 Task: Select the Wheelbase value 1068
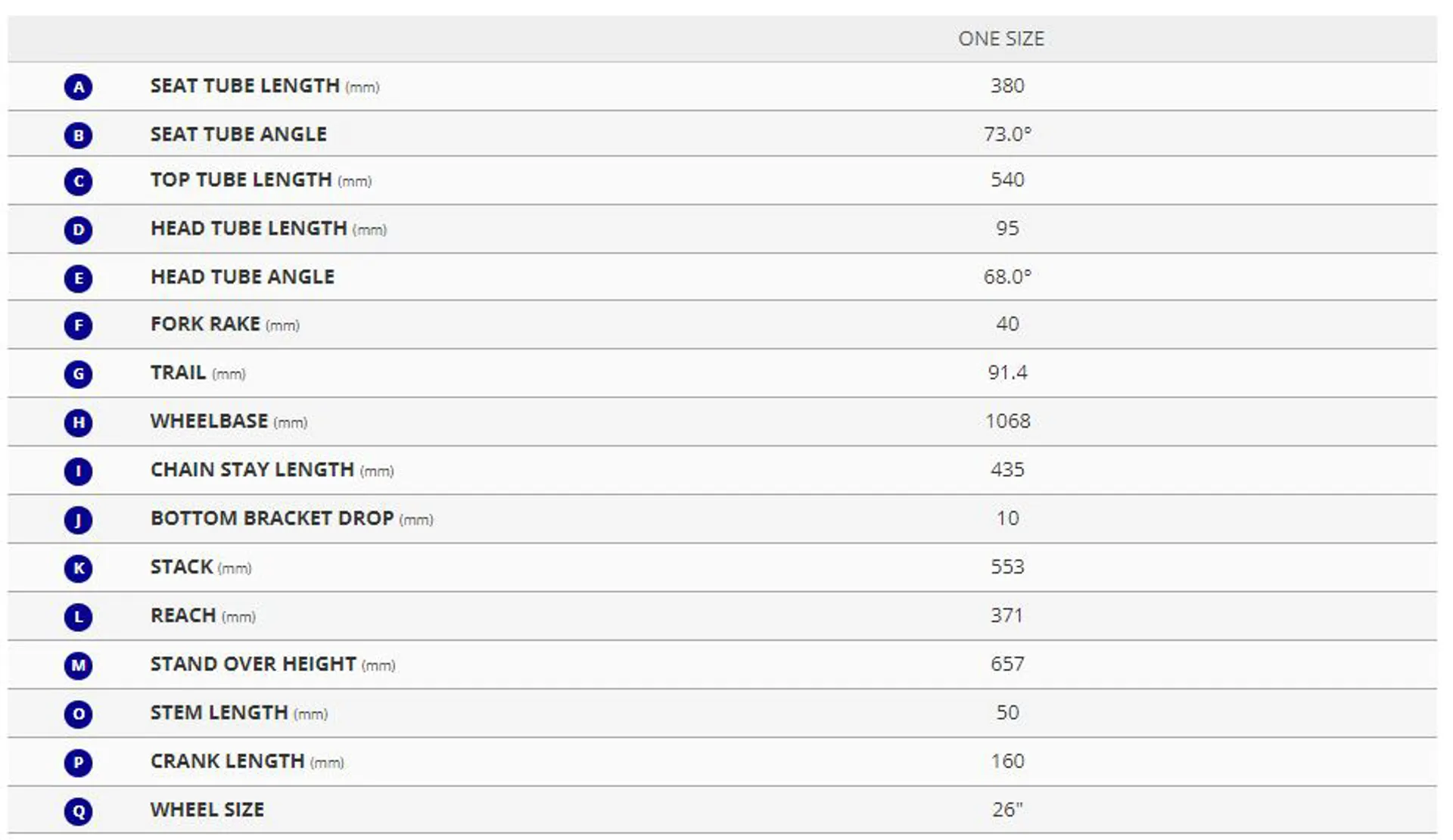tap(1007, 421)
